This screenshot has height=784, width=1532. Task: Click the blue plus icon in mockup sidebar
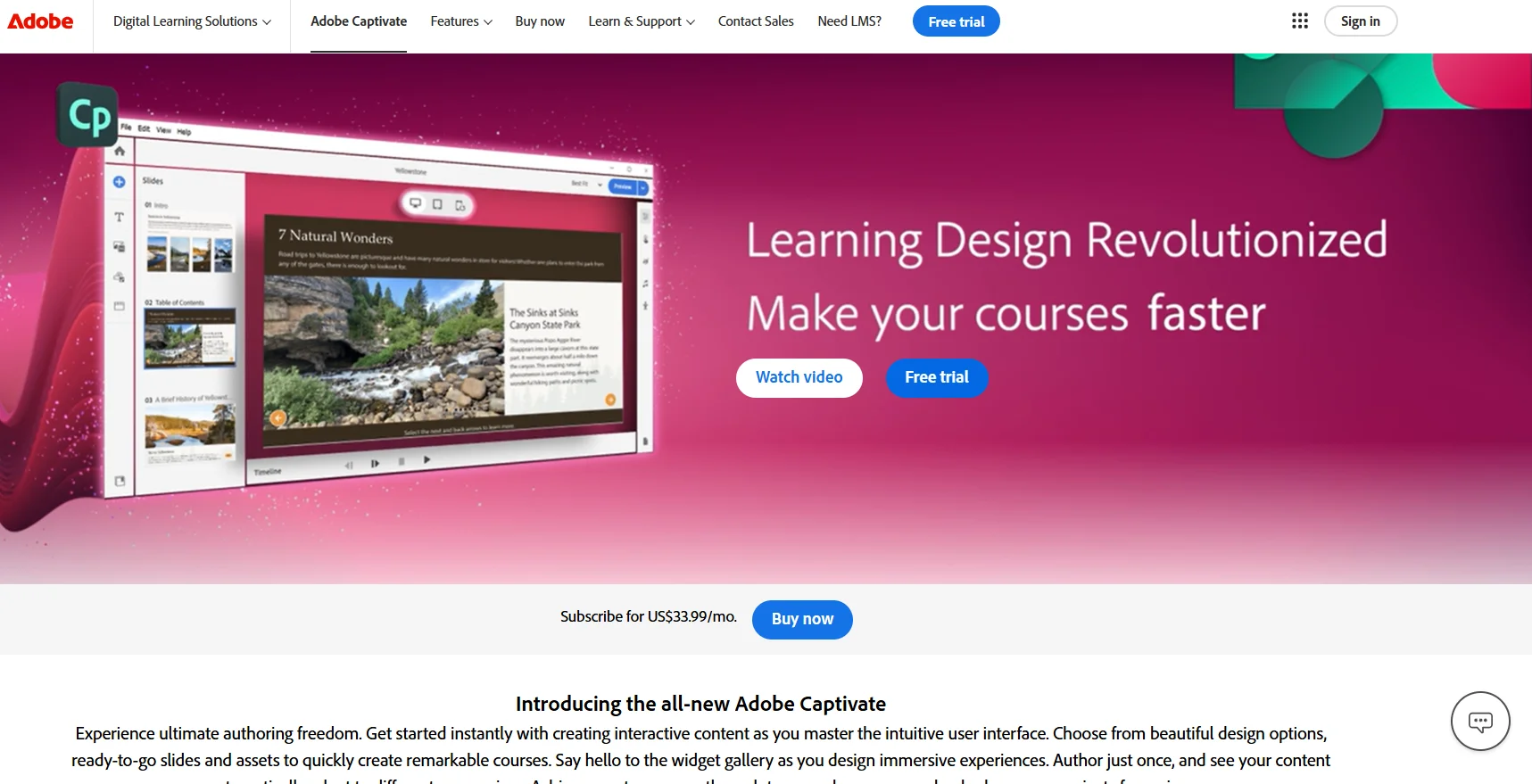tap(119, 182)
